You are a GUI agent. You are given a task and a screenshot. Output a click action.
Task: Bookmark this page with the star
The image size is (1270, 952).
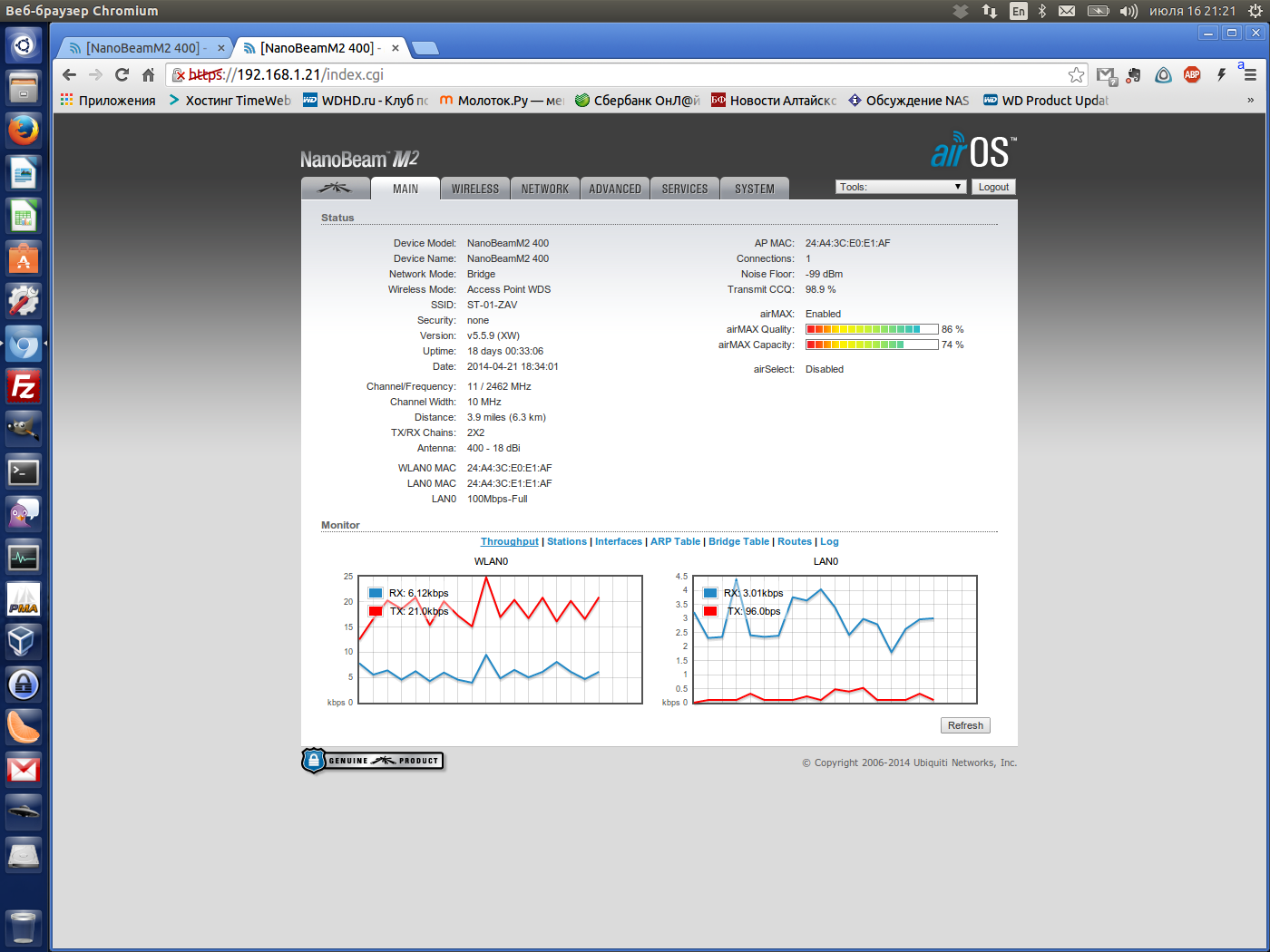pyautogui.click(x=1076, y=74)
